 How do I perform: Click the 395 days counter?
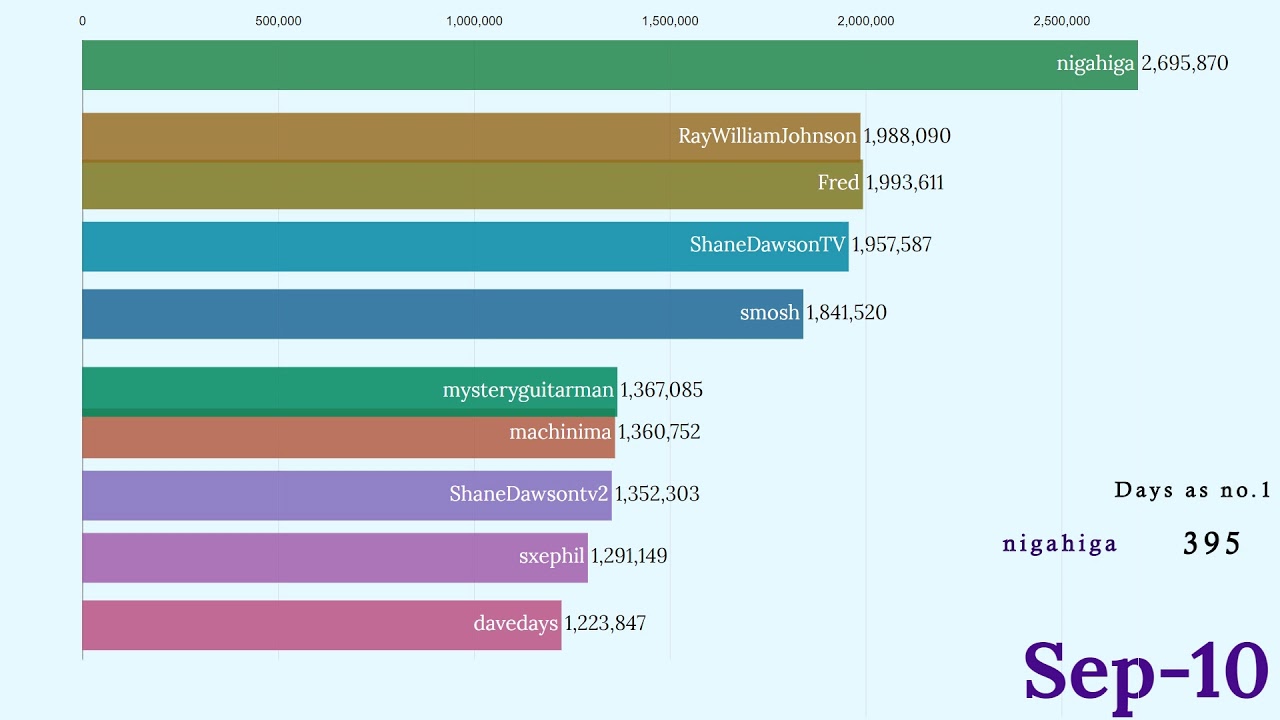tap(1212, 543)
